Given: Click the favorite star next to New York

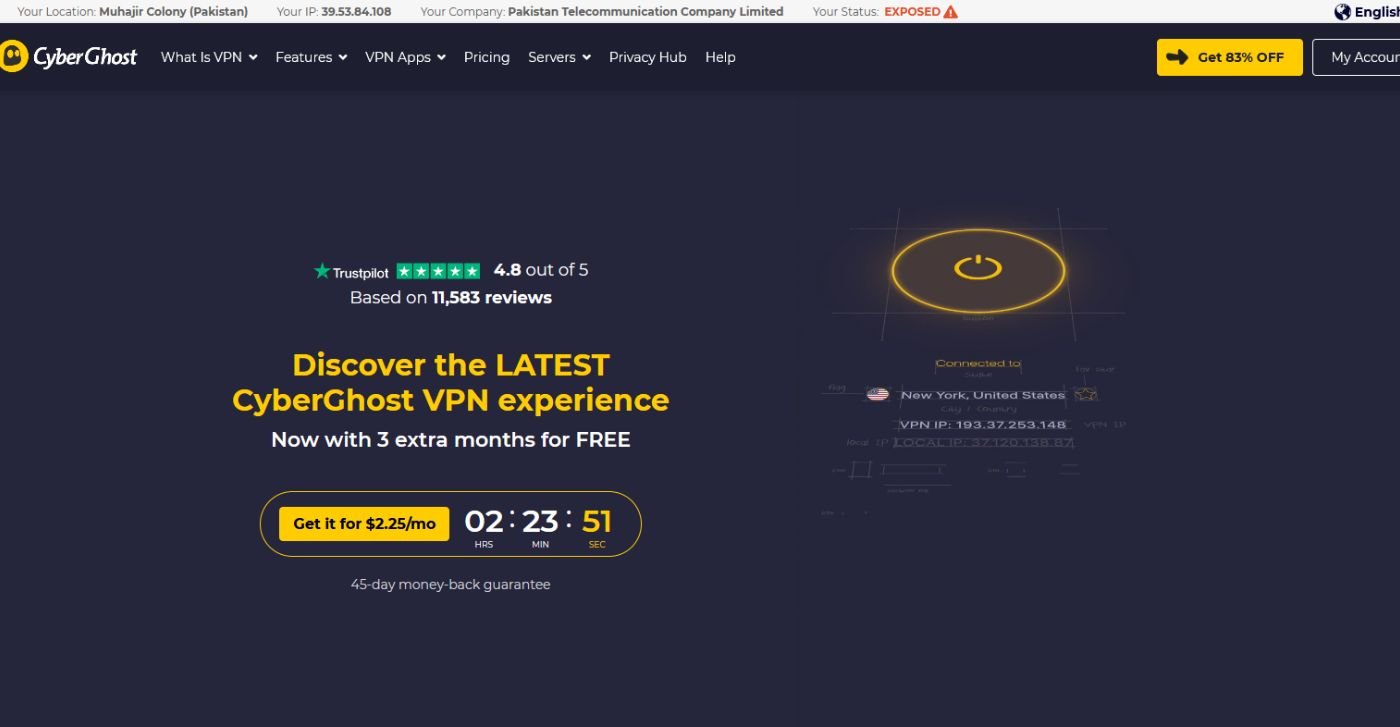Looking at the screenshot, I should 1086,394.
